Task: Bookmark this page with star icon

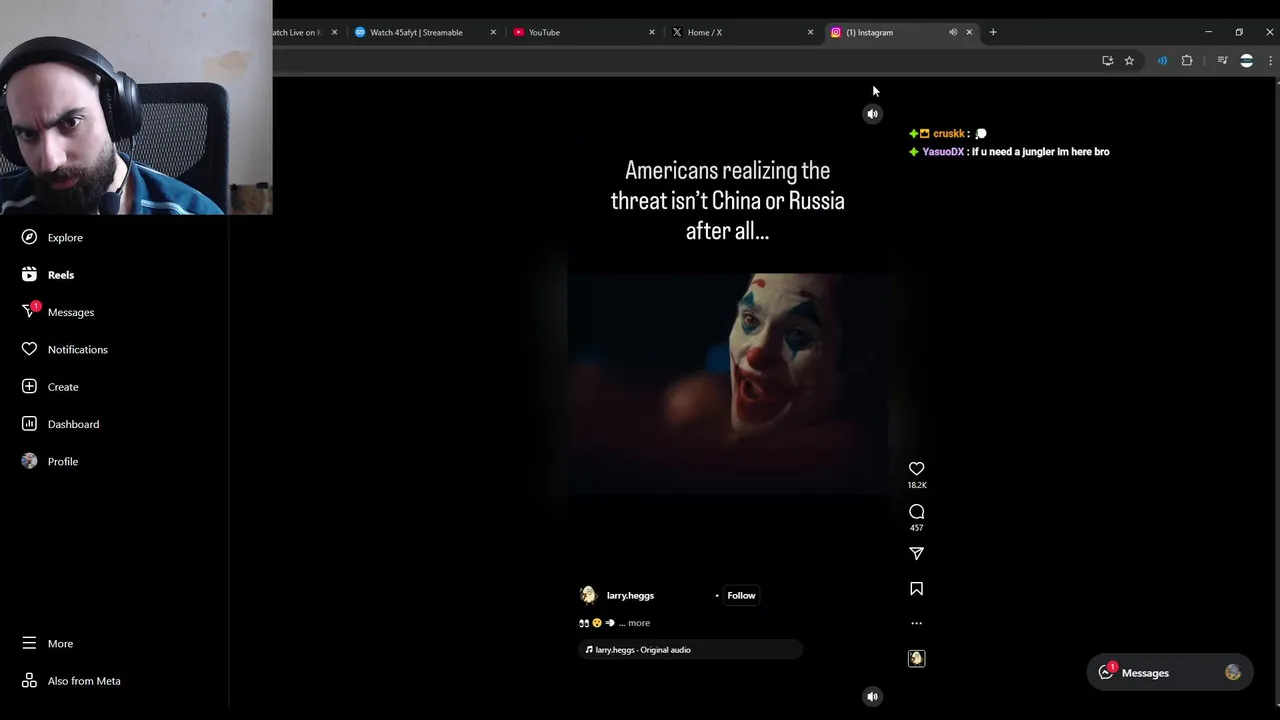Action: coord(1129,61)
